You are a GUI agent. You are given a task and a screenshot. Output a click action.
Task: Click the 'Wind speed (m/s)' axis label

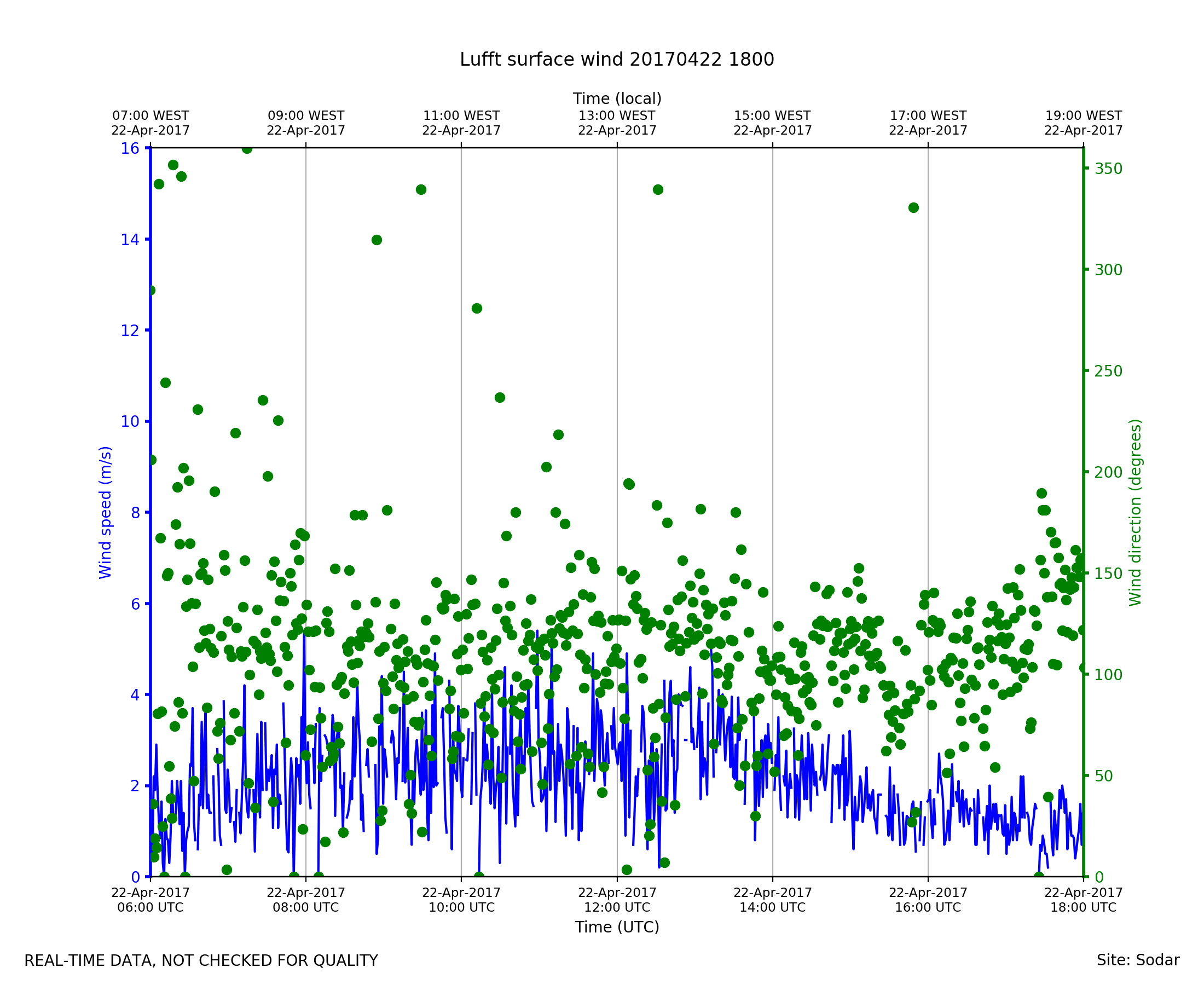coord(106,512)
